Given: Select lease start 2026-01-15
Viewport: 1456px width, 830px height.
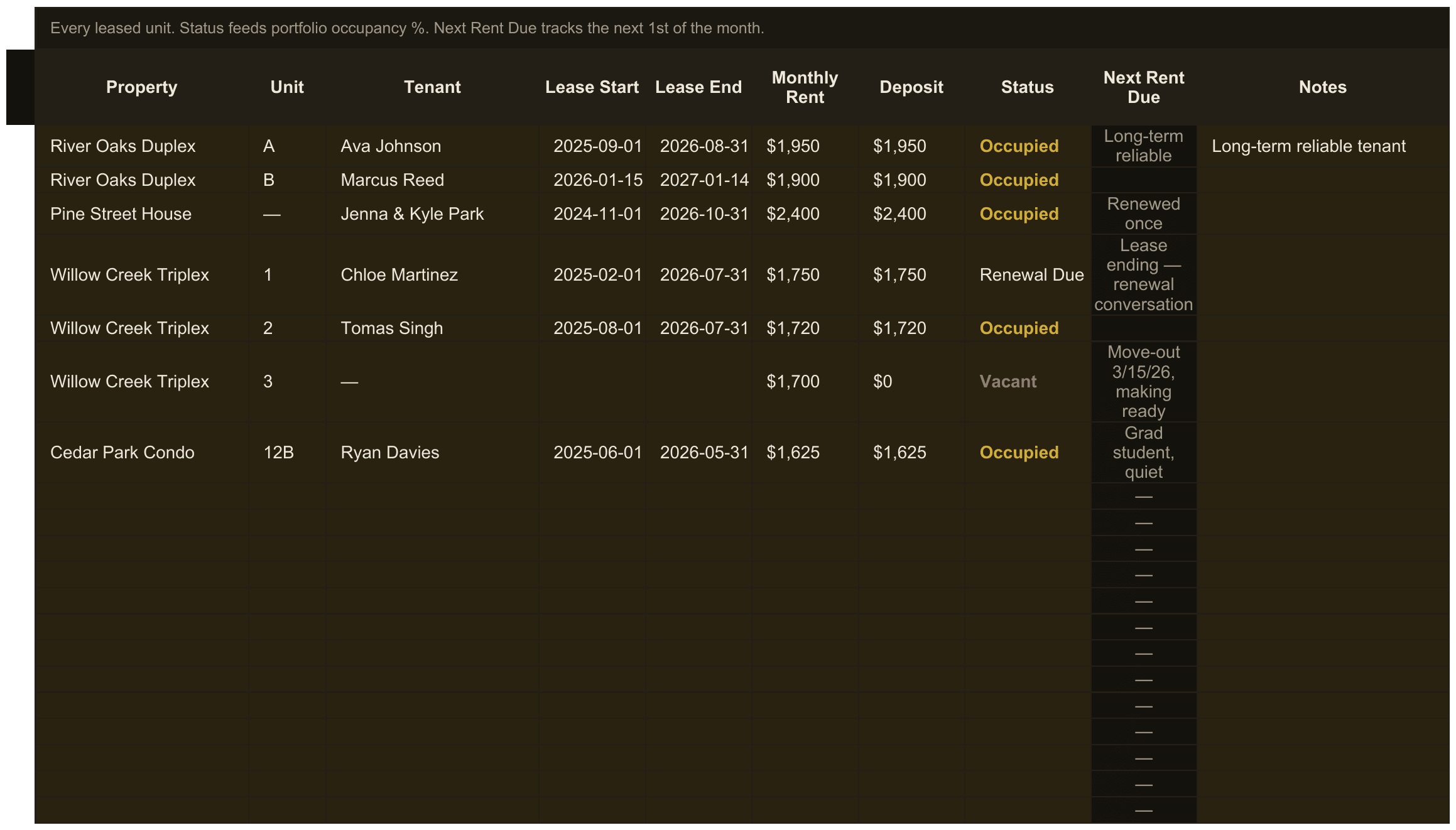Looking at the screenshot, I should tap(592, 180).
